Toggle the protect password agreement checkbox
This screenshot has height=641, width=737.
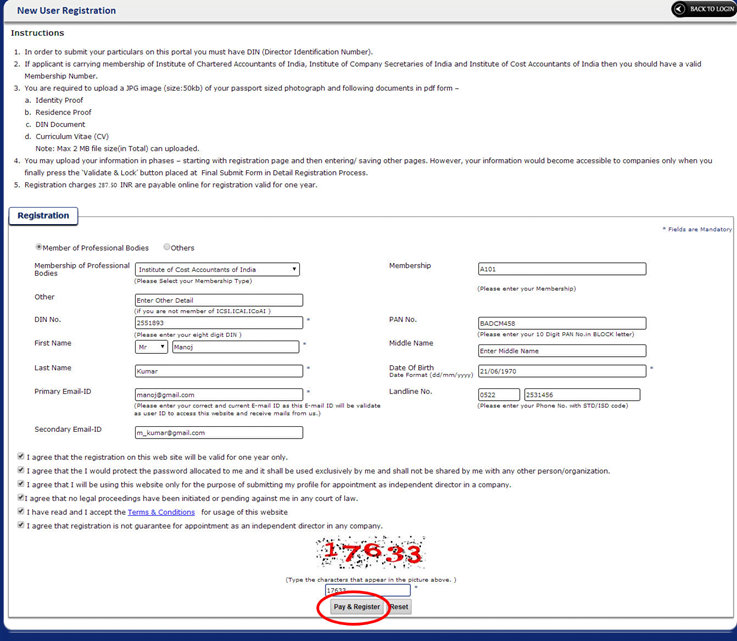click(x=21, y=469)
